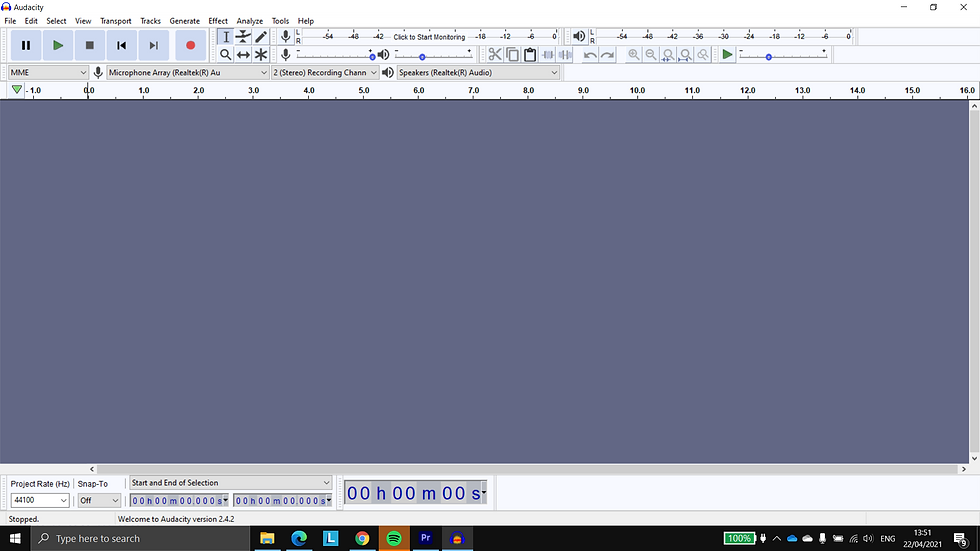
Task: Click the horizontal scrollbar right arrow
Action: tap(964, 469)
